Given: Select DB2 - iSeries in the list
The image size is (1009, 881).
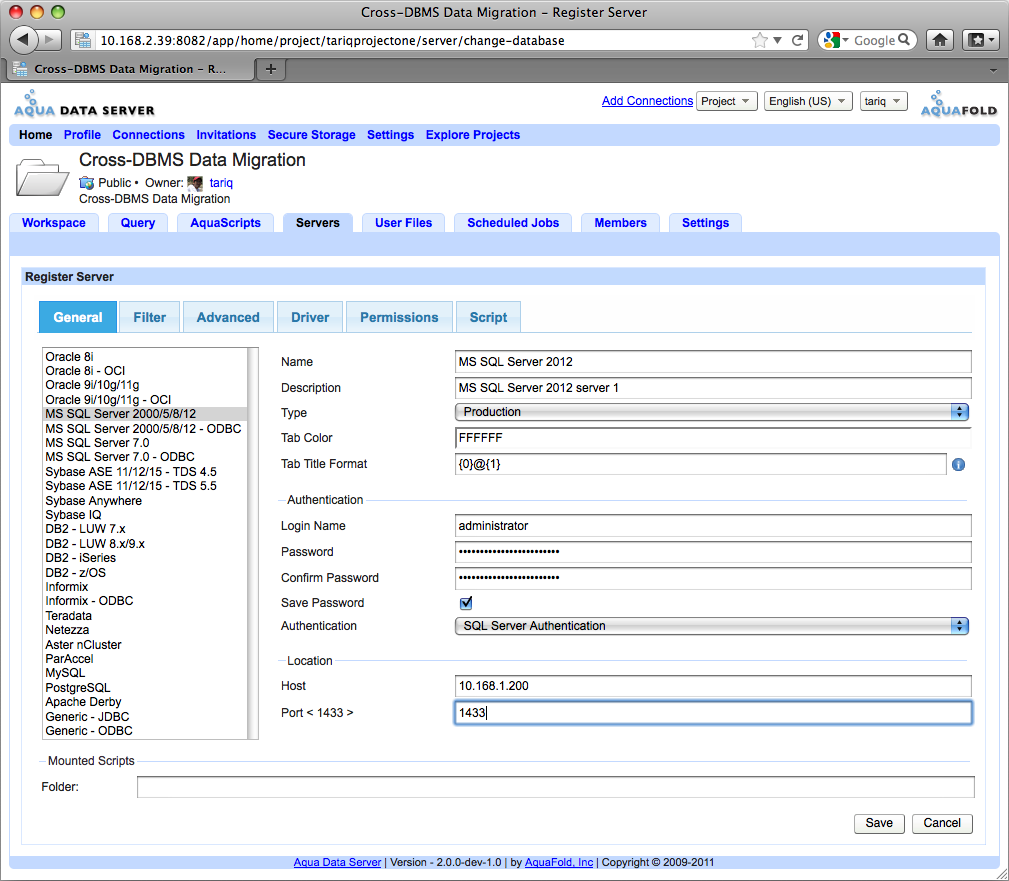Looking at the screenshot, I should [x=145, y=558].
